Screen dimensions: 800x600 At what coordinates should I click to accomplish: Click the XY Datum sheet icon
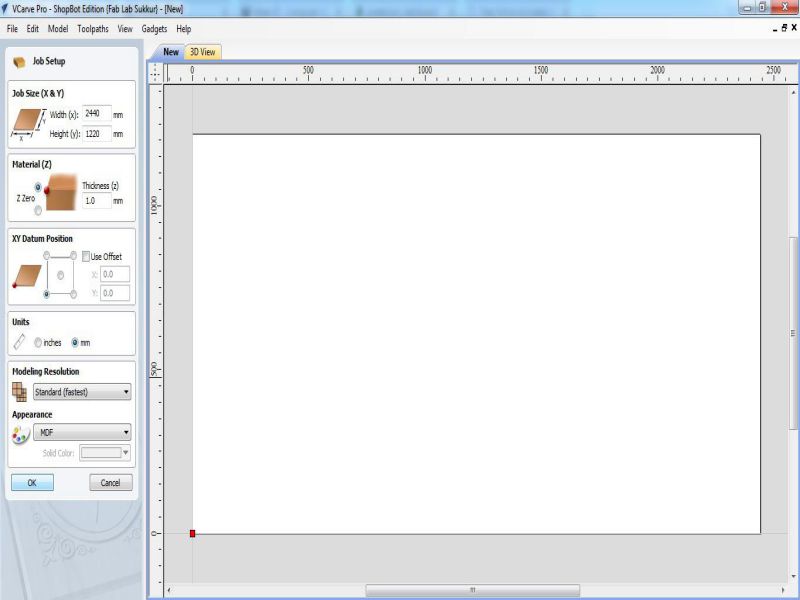click(27, 276)
